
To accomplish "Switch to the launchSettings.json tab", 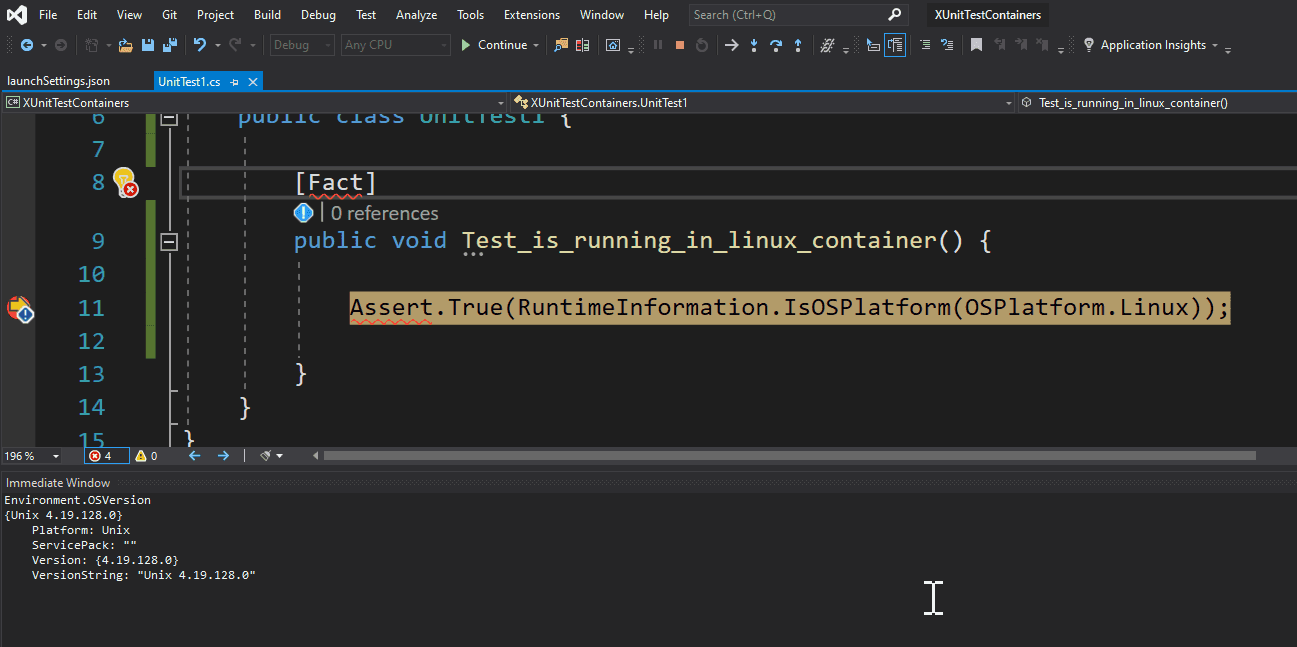I will tap(59, 81).
